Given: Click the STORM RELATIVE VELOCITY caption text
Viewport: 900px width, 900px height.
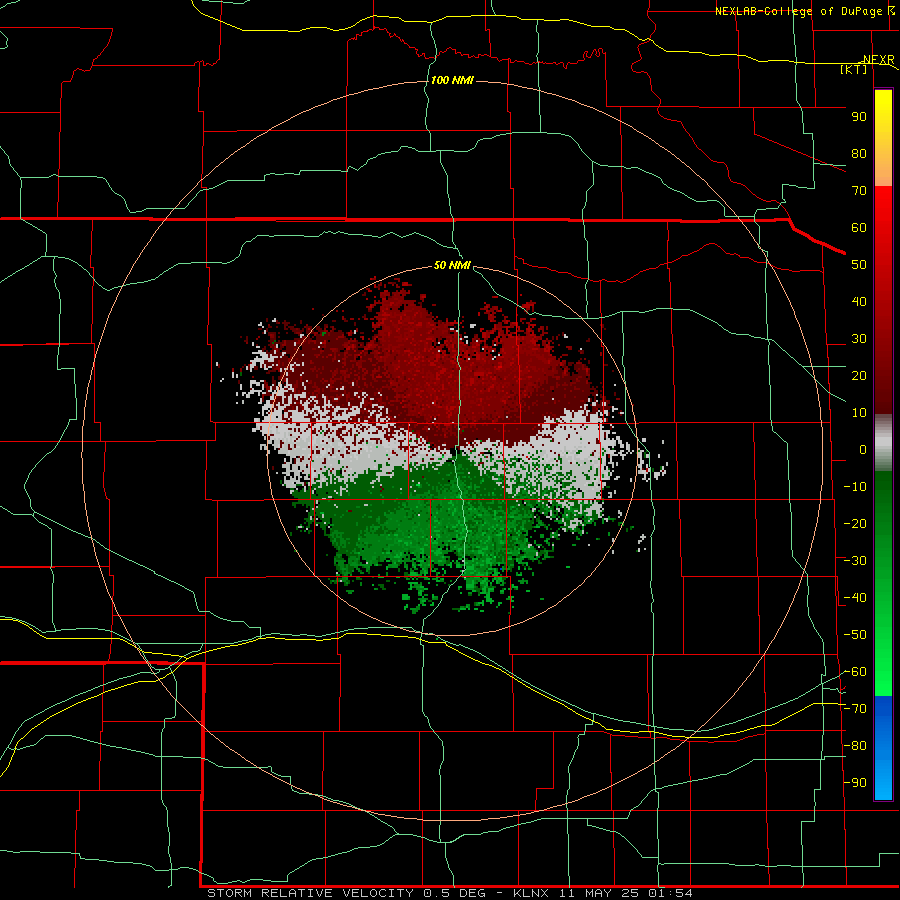Looking at the screenshot, I should [310, 893].
